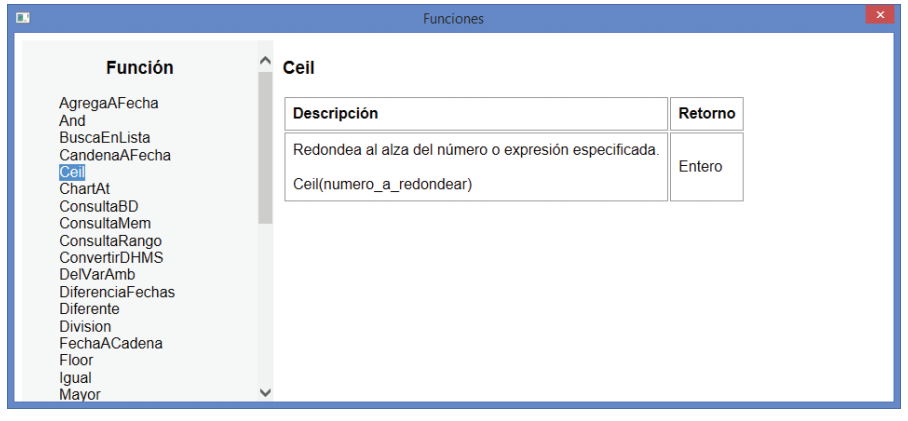Open the Division function entry
908x421 pixels.
coord(85,326)
